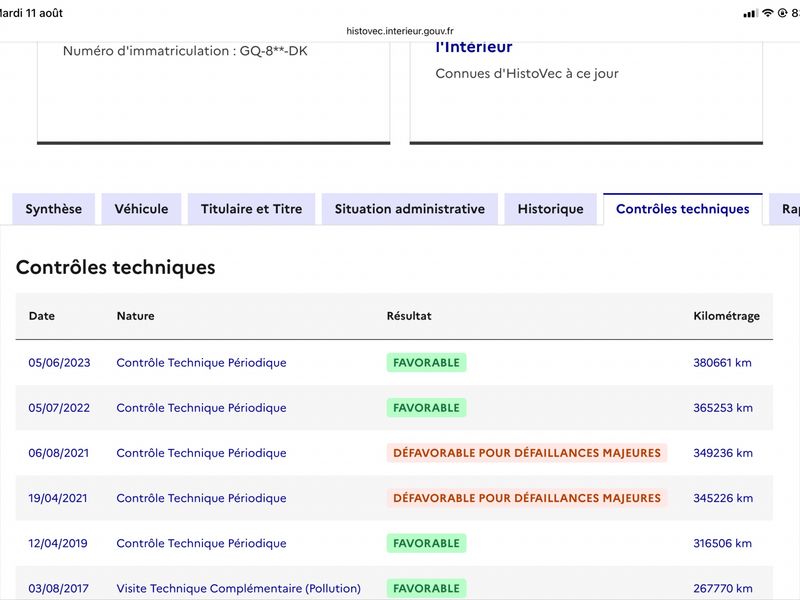Select the Contrôles techniques tab
Image resolution: width=800 pixels, height=600 pixels.
pos(683,209)
